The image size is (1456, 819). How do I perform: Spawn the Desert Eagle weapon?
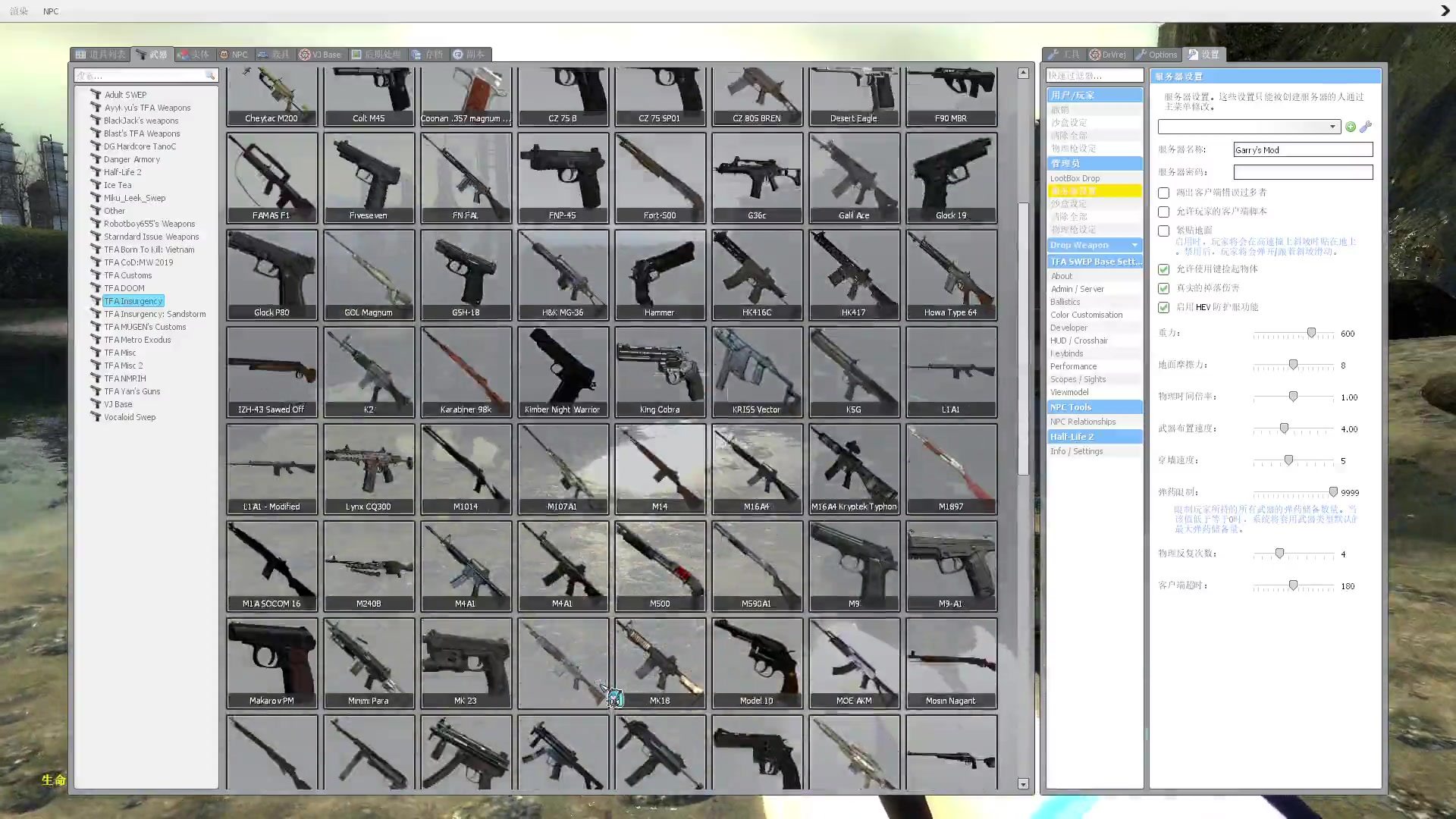tap(854, 96)
